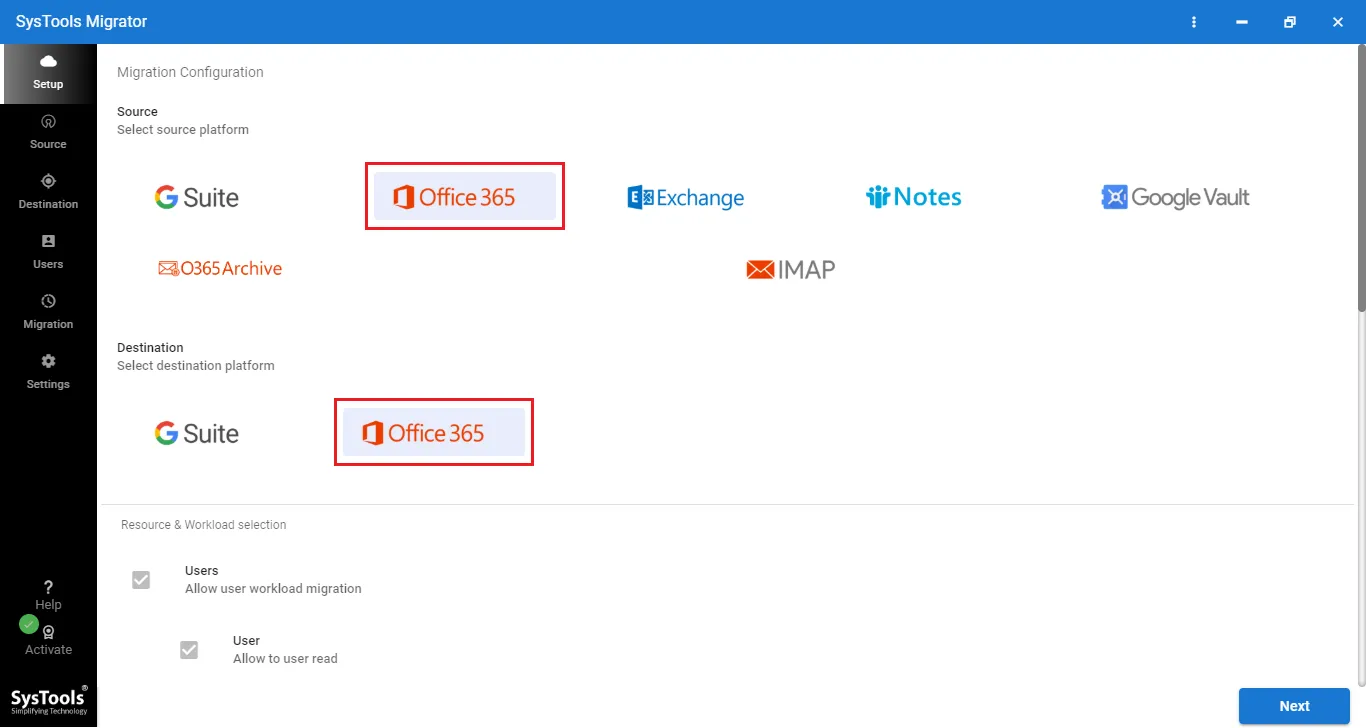The height and width of the screenshot is (728, 1366).
Task: Choose Exchange as source platform
Action: [686, 197]
